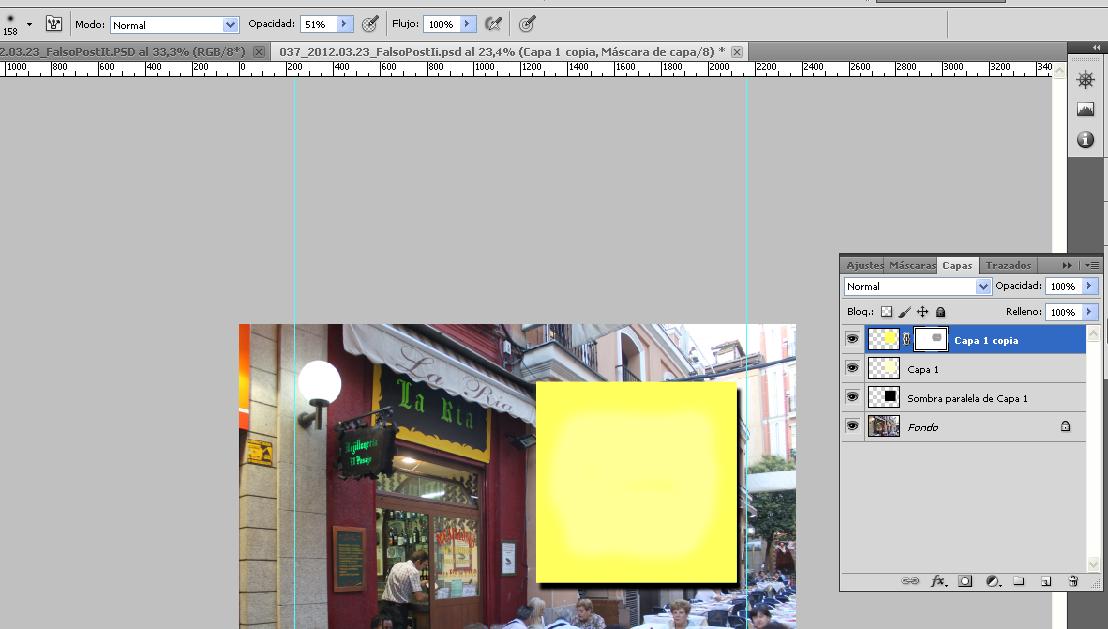Viewport: 1108px width, 629px height.
Task: Click the add layer style fx icon
Action: 938,581
